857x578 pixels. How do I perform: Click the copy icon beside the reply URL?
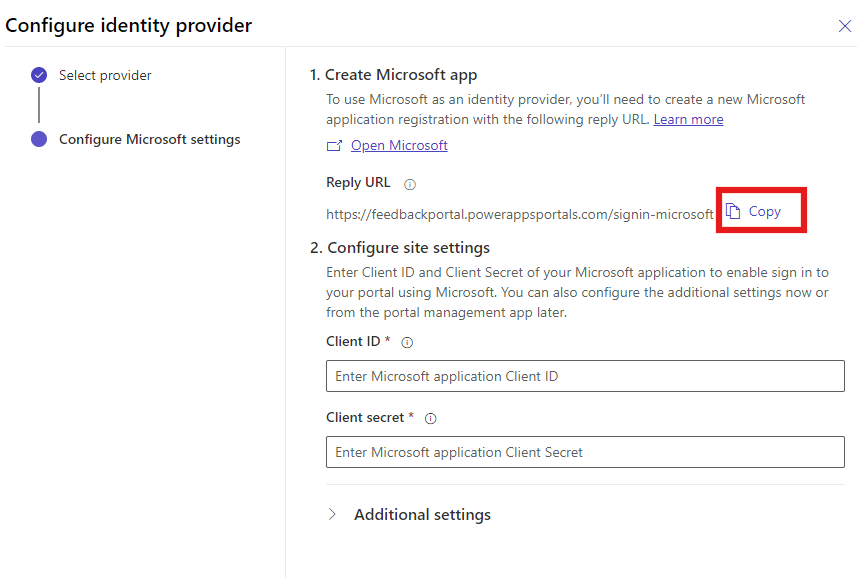click(x=734, y=211)
